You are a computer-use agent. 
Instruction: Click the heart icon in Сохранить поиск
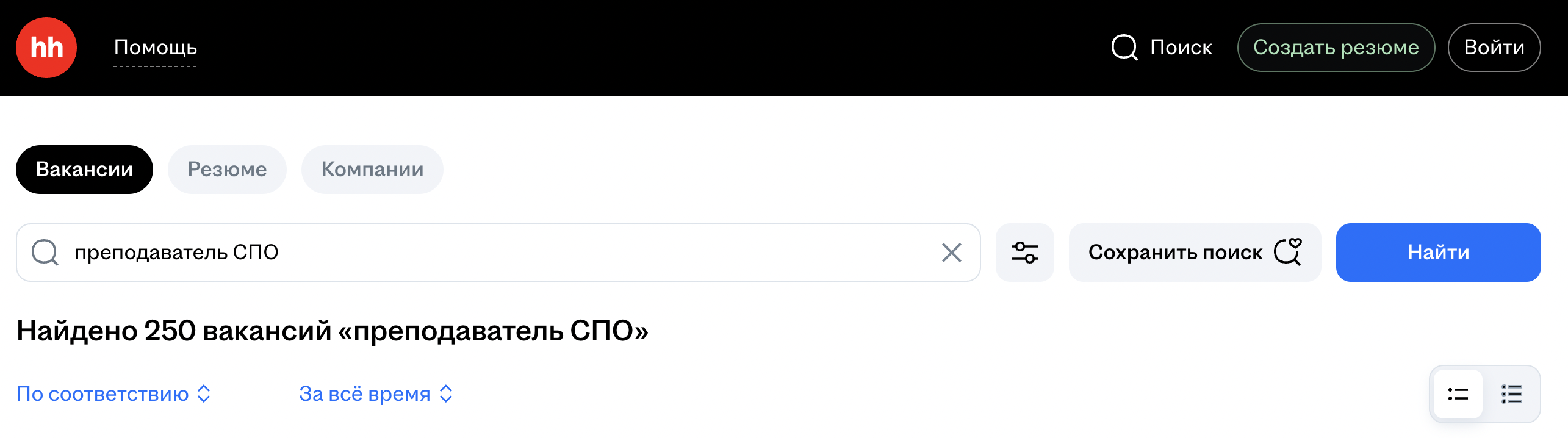point(1288,251)
